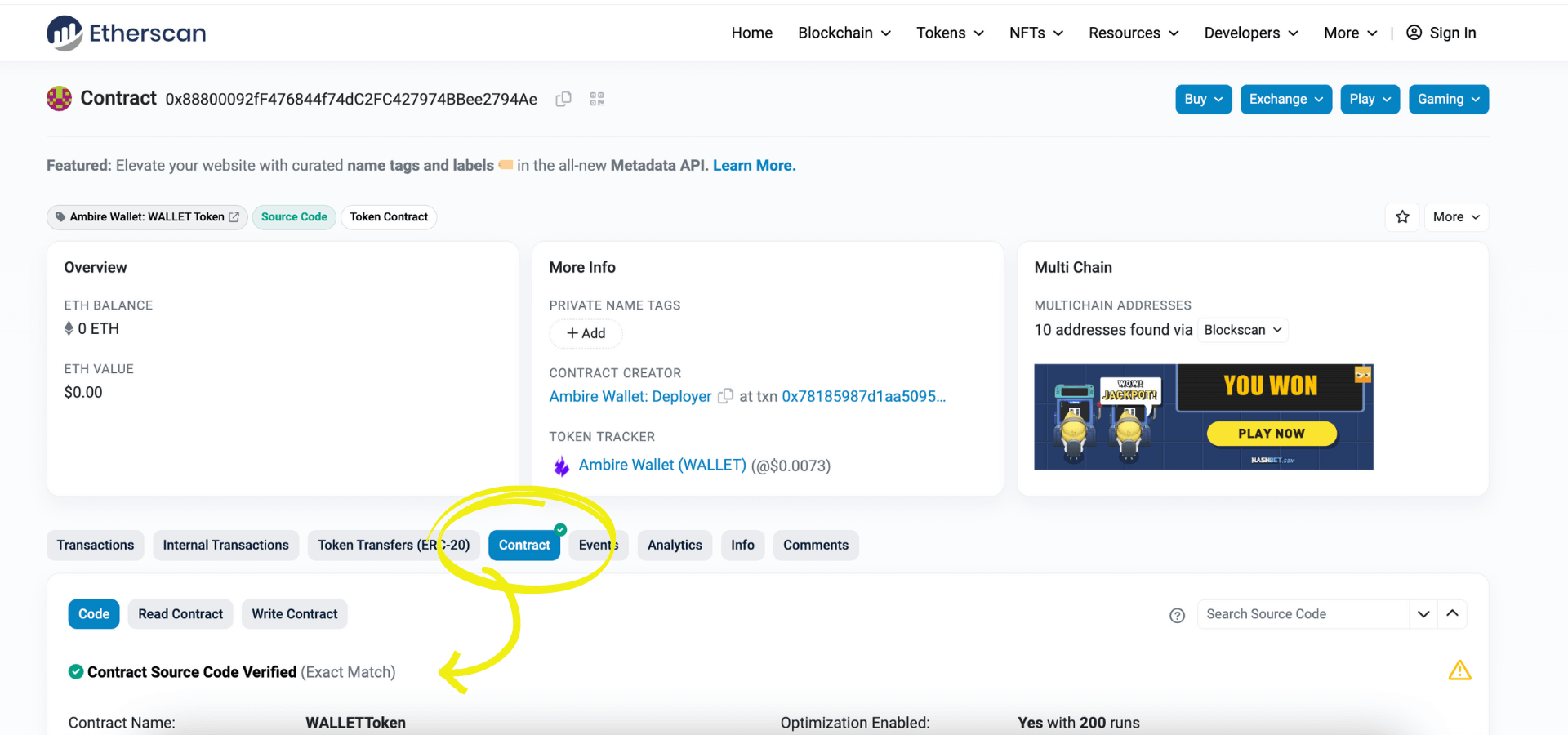Switch to the Events tab
The image size is (1568, 735).
(x=598, y=545)
